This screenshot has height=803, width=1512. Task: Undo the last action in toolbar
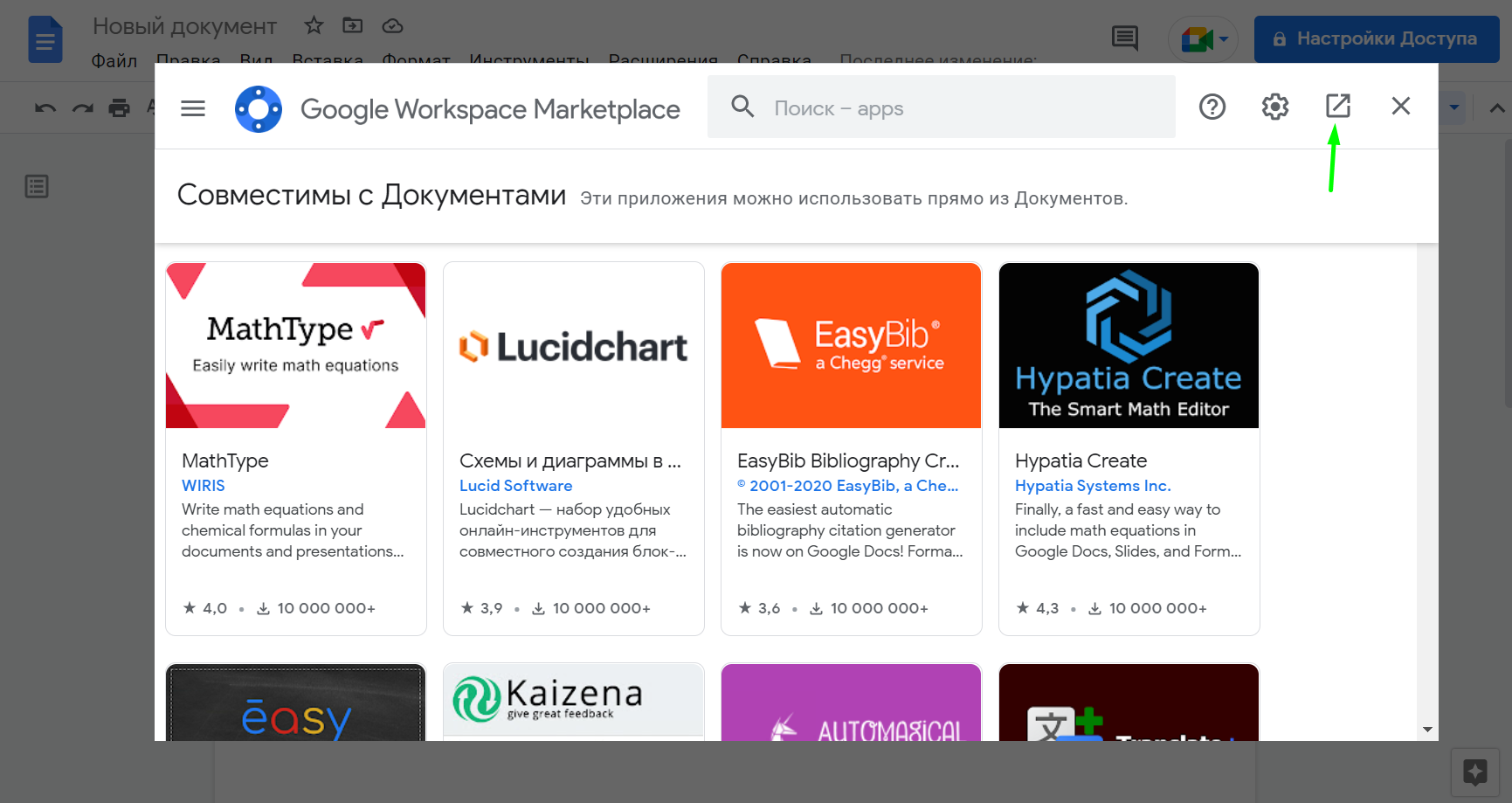tap(45, 107)
